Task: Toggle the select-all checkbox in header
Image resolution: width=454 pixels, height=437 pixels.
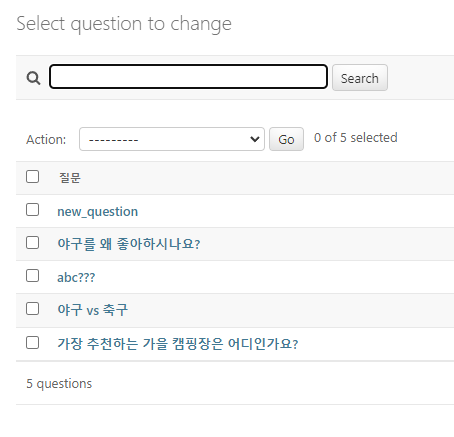Action: tap(32, 177)
